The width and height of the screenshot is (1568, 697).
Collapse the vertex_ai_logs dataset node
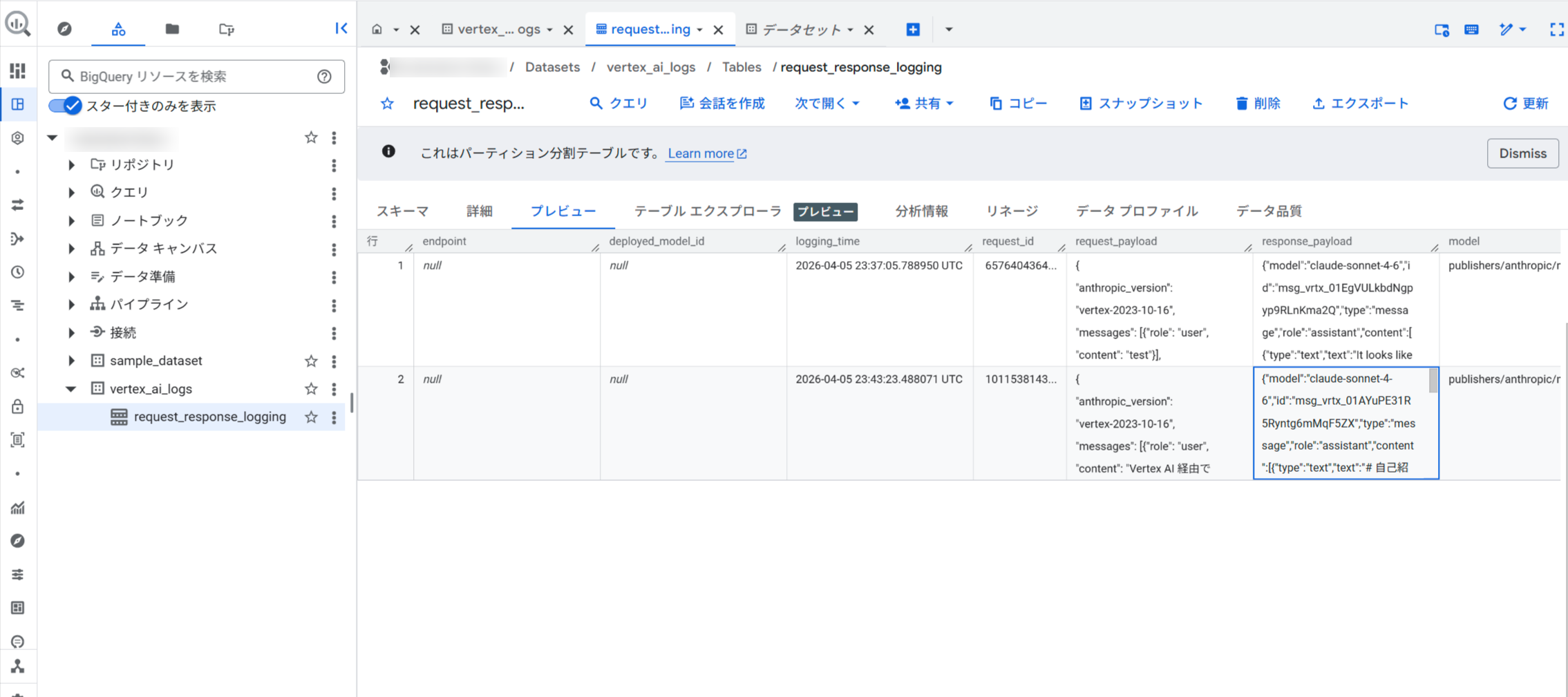[71, 389]
